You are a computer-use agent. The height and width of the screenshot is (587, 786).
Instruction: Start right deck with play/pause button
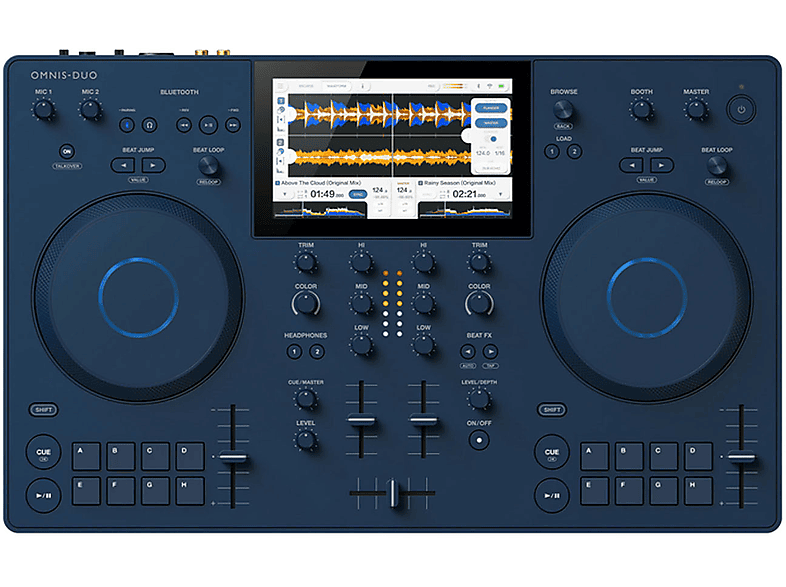pyautogui.click(x=552, y=495)
